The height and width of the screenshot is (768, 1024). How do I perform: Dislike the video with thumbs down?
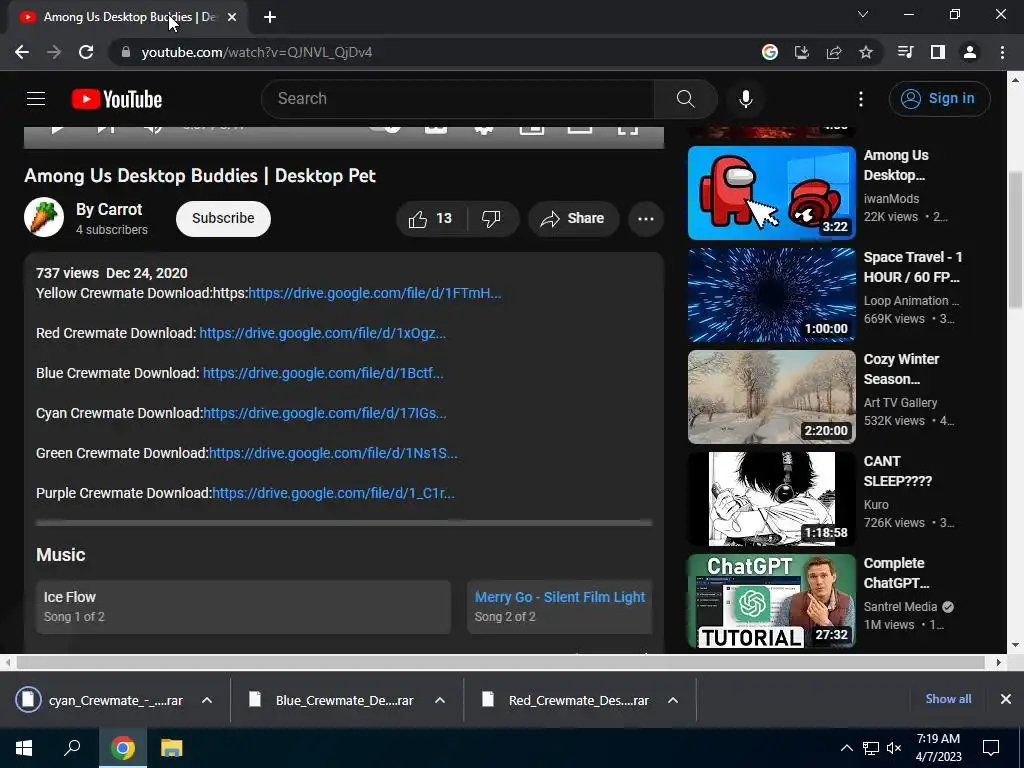click(491, 219)
